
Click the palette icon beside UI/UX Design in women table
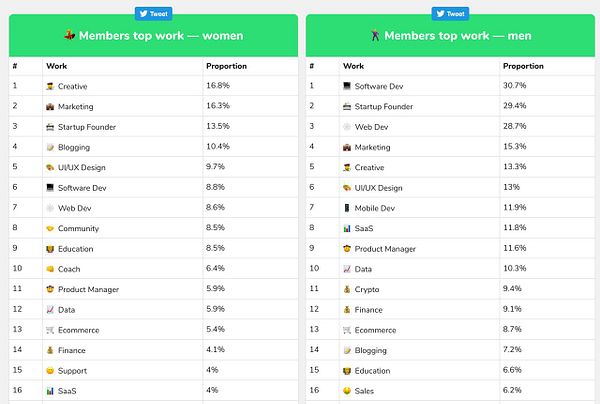(50, 167)
